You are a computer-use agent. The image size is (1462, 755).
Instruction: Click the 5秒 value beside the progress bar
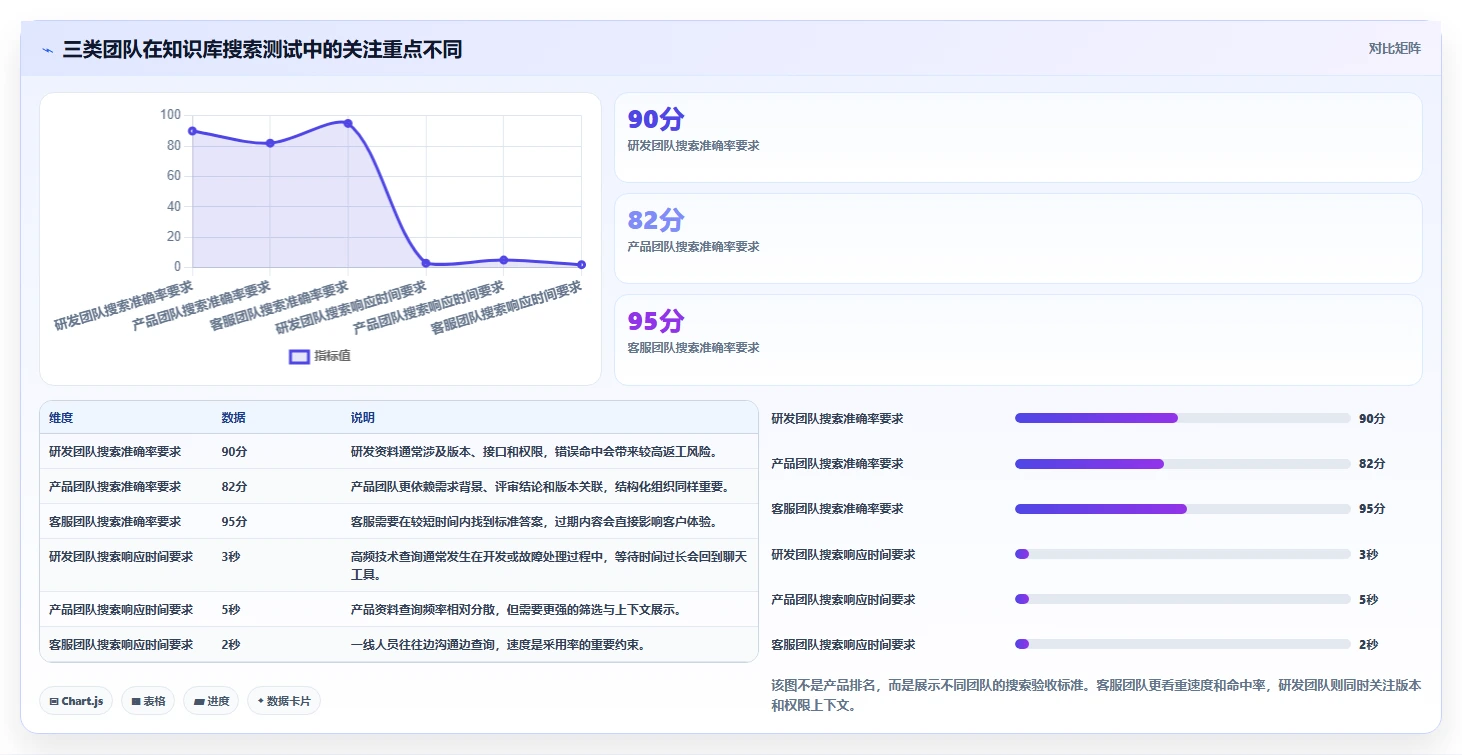click(1368, 600)
